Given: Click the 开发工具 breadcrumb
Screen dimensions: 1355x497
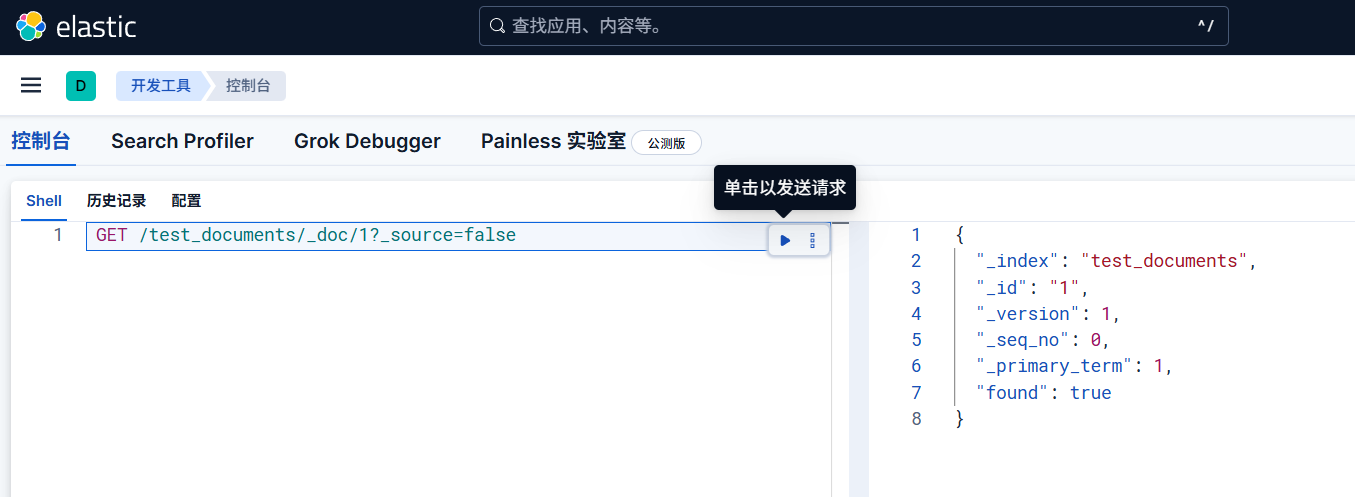Looking at the screenshot, I should pos(160,86).
